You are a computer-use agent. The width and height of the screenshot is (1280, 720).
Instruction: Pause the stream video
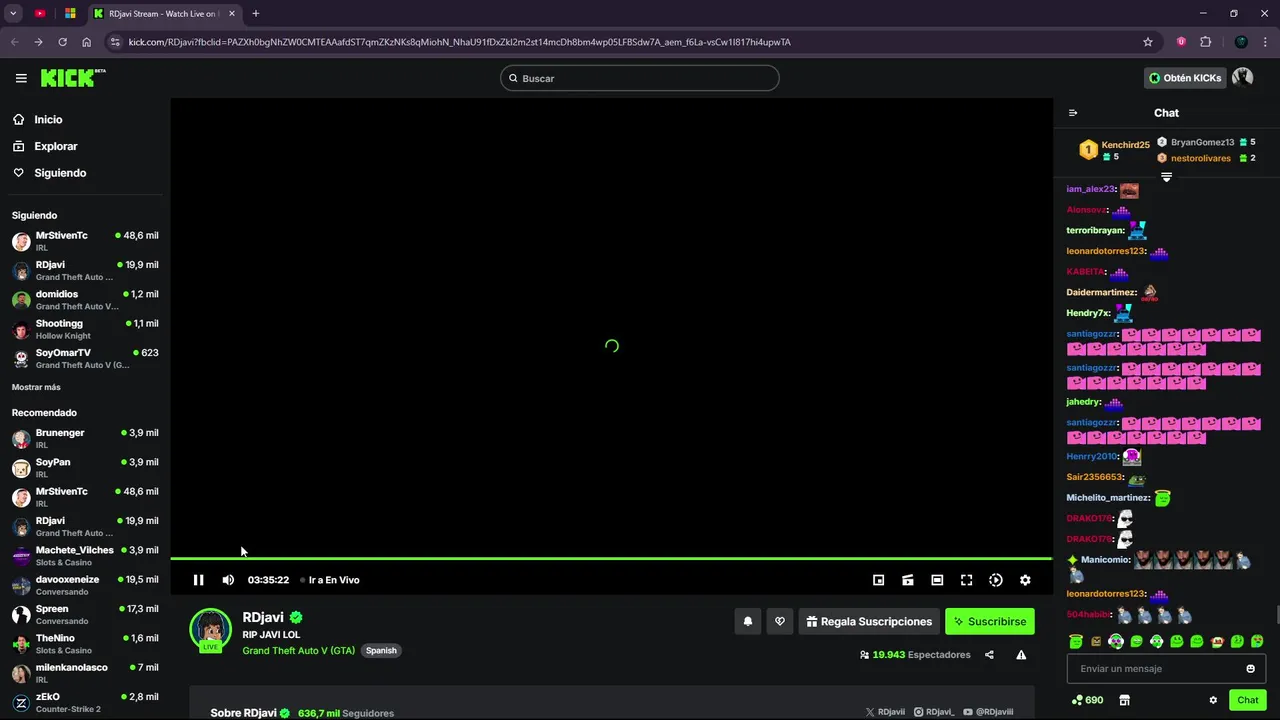point(198,580)
